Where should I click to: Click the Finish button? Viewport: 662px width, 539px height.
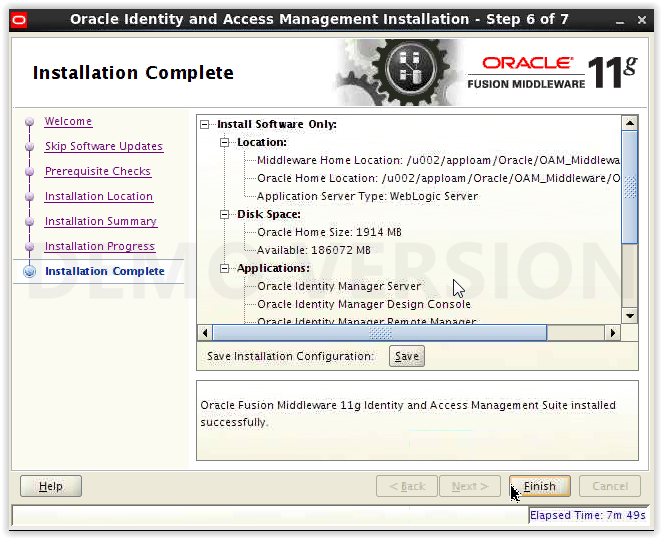point(540,486)
